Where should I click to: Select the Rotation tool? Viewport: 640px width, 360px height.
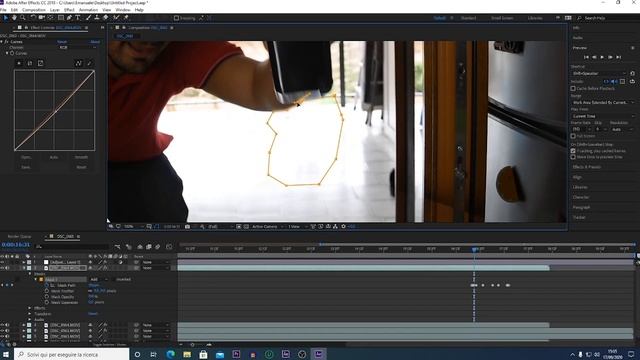[x=33, y=18]
